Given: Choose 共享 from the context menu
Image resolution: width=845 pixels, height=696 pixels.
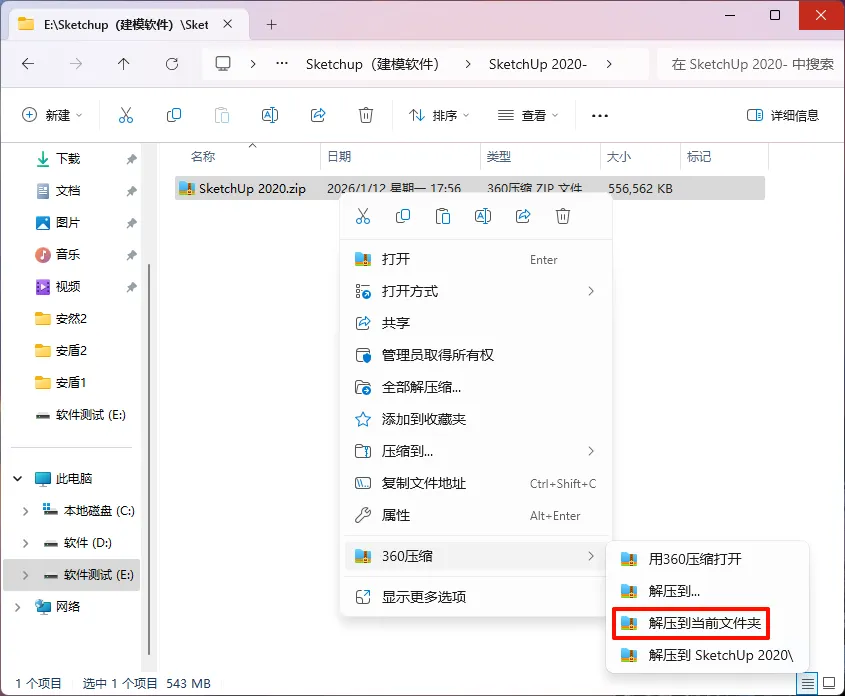Looking at the screenshot, I should click(476, 323).
